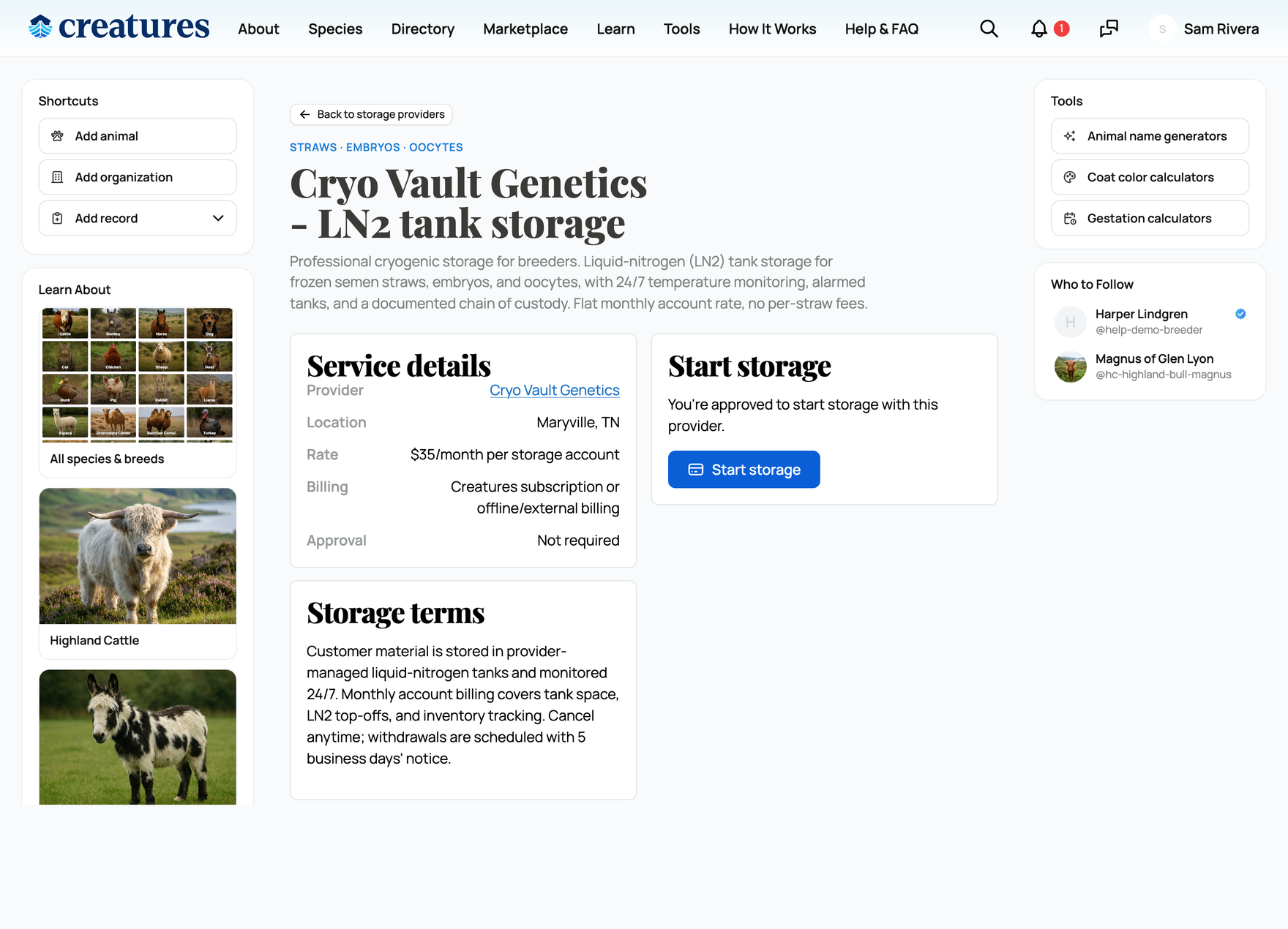Click verified badge next to Harper Lindgren
1288x929 pixels.
click(1240, 314)
